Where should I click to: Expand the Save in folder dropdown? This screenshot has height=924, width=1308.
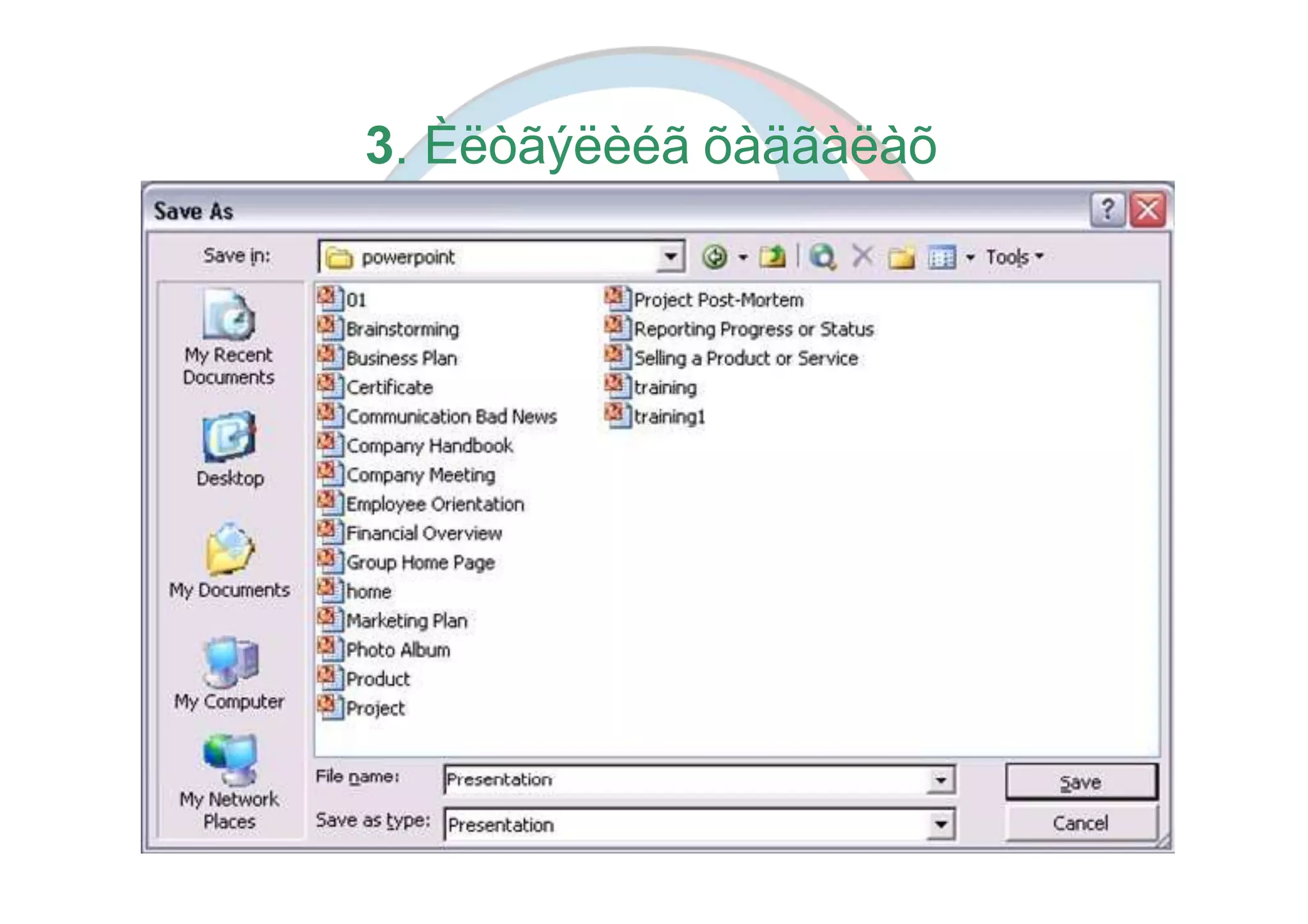click(670, 257)
